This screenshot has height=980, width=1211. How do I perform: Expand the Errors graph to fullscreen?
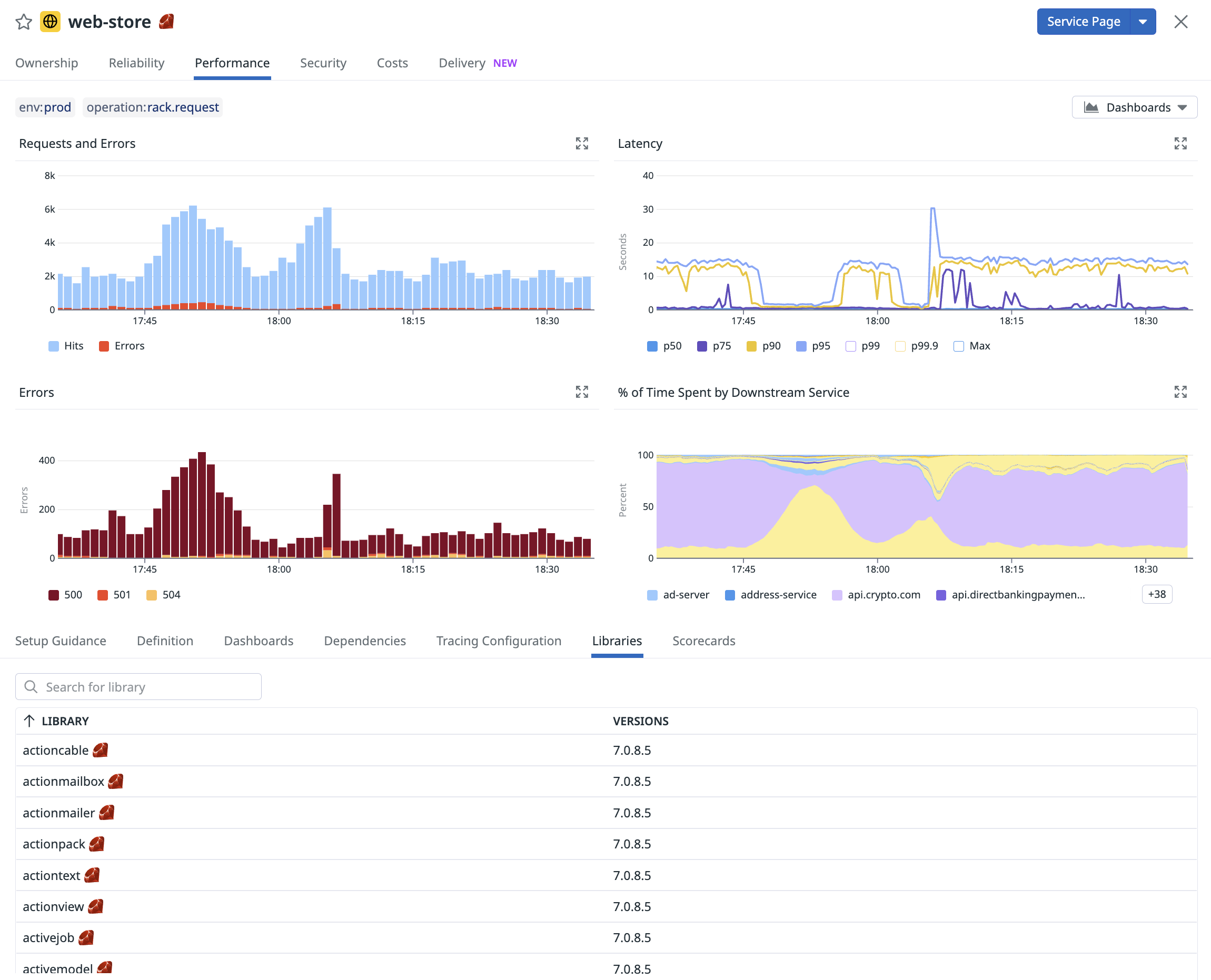[x=582, y=392]
